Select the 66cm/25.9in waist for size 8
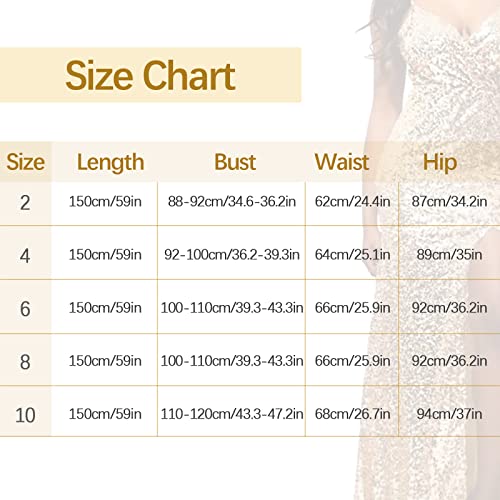500x500 pixels. pyautogui.click(x=352, y=361)
